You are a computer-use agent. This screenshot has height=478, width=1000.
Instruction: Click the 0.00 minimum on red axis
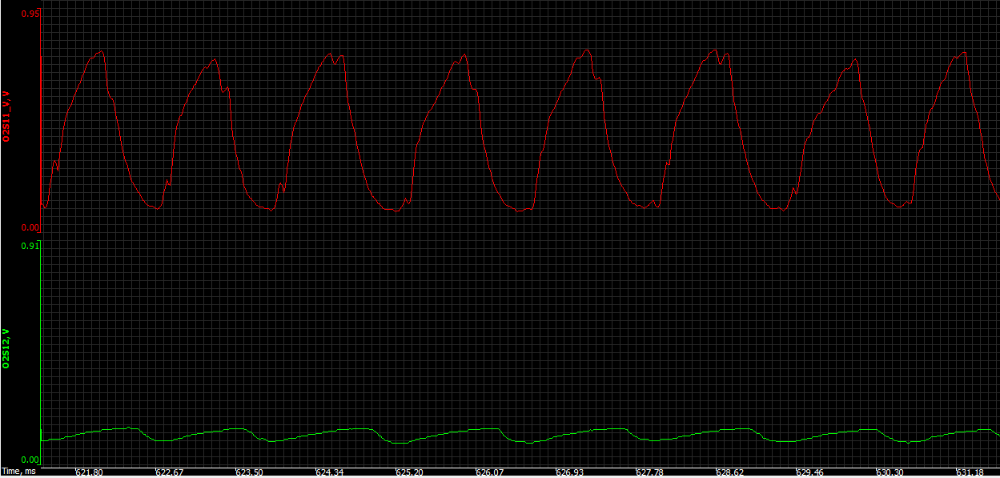point(29,228)
